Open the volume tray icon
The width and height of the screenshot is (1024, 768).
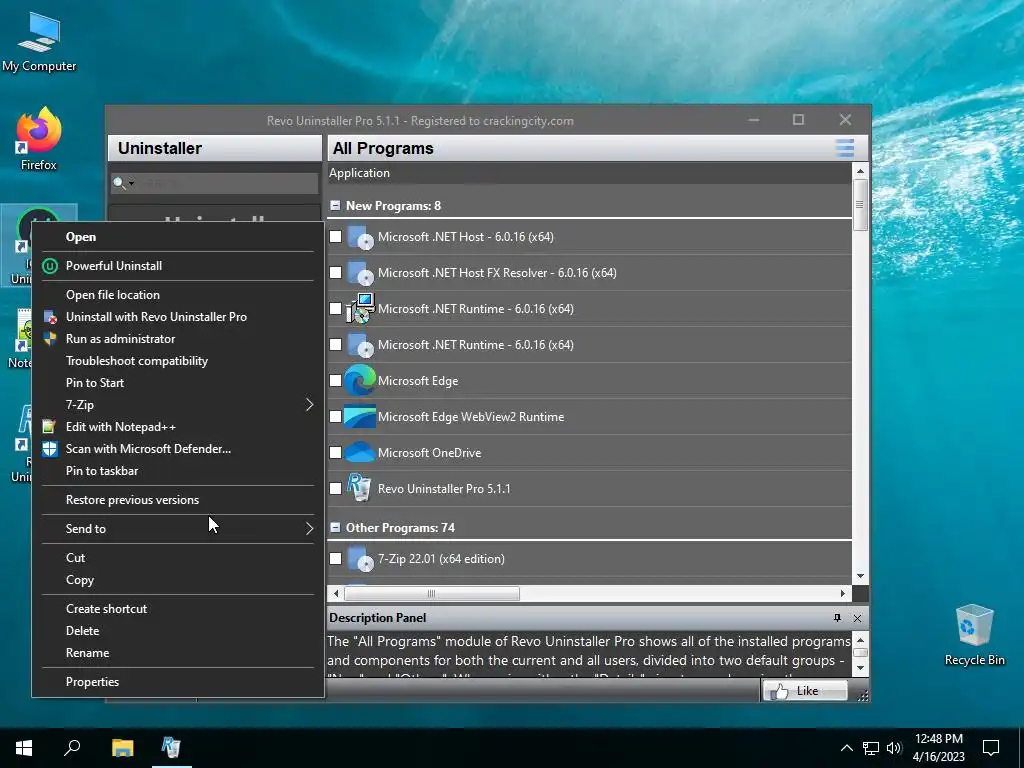click(x=894, y=748)
